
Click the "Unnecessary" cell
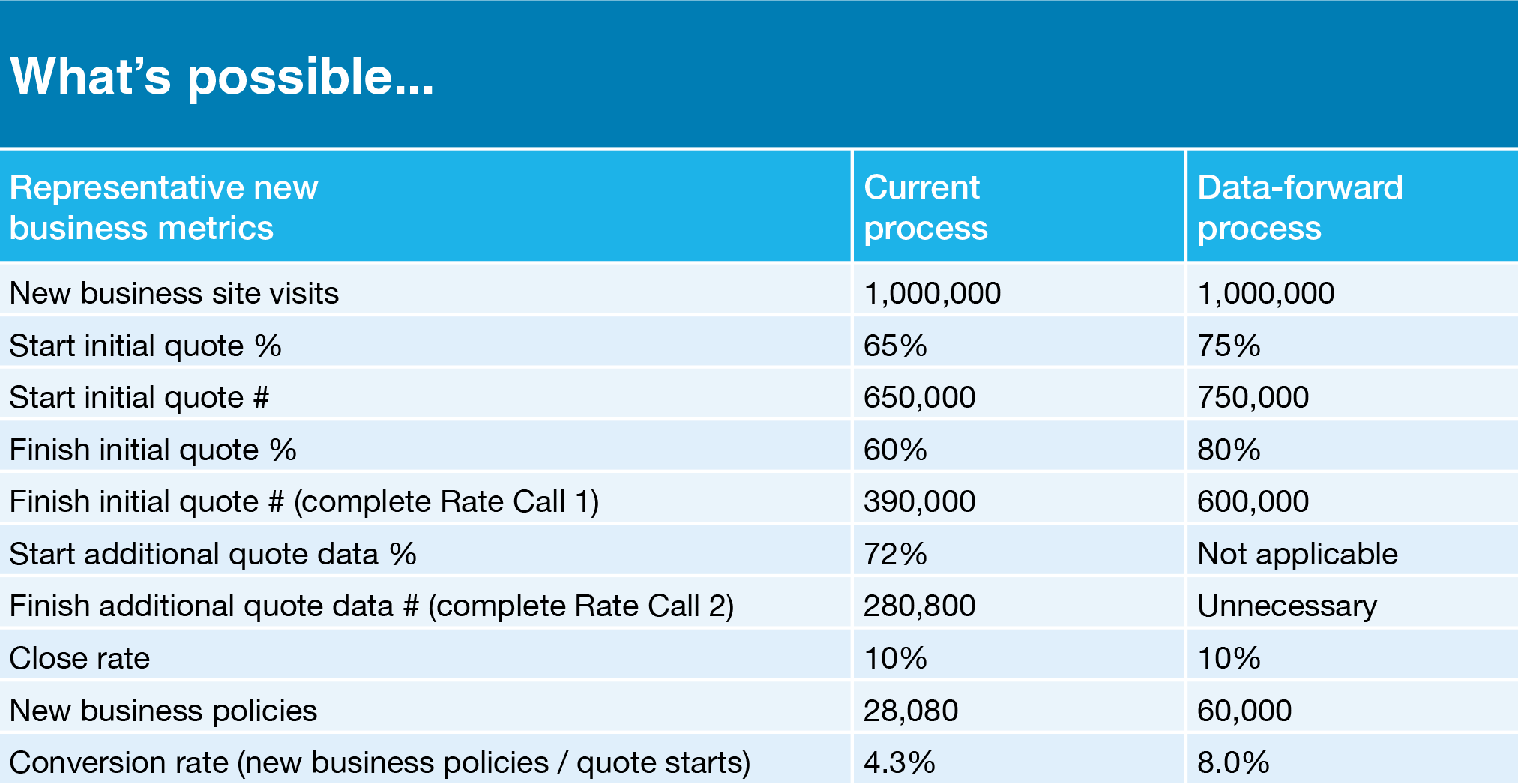[1286, 606]
